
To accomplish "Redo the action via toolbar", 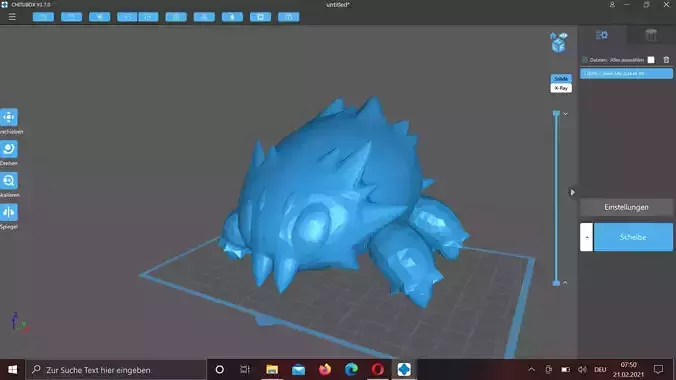I will pos(148,17).
